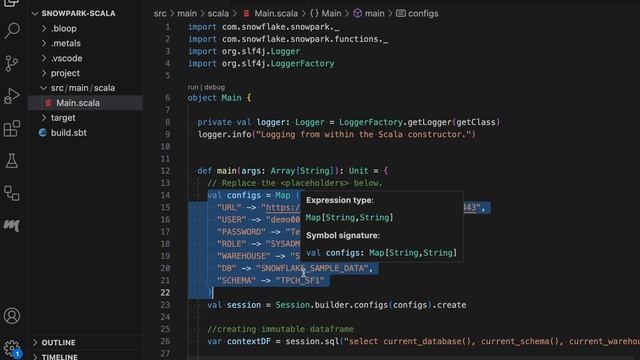Click the src breadcrumb segment
This screenshot has height=360, width=640.
(160, 13)
